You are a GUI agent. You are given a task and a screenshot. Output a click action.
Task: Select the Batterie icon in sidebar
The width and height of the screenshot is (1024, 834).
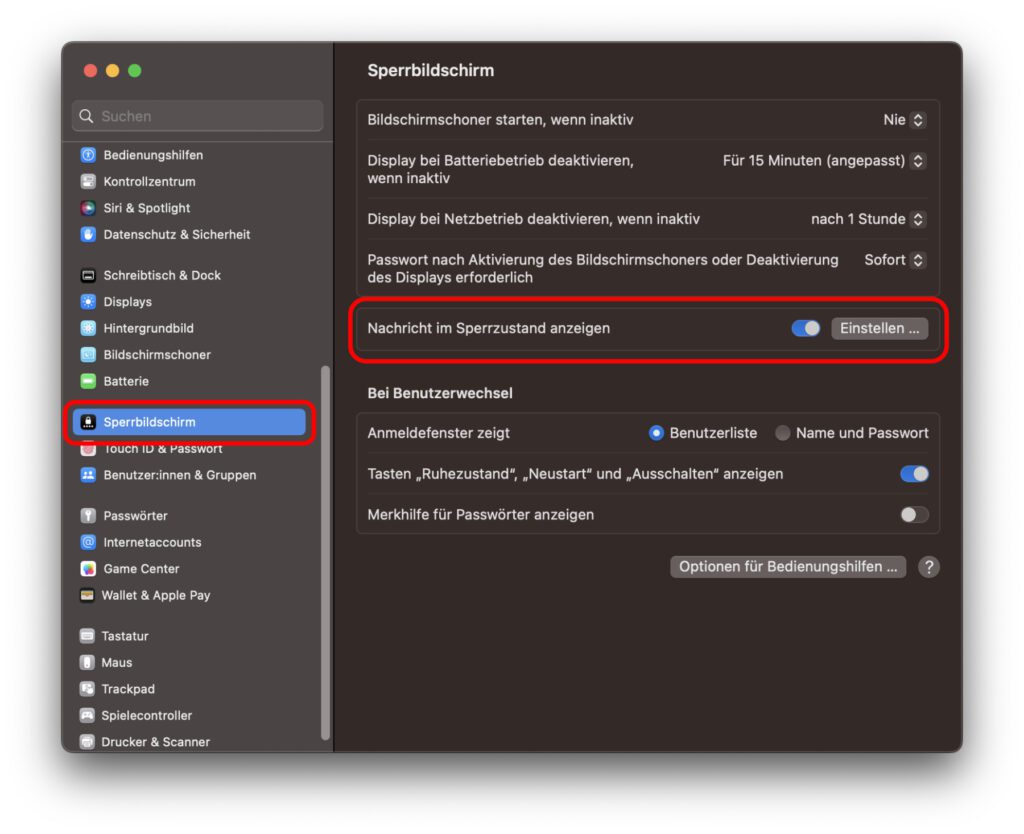[x=88, y=381]
